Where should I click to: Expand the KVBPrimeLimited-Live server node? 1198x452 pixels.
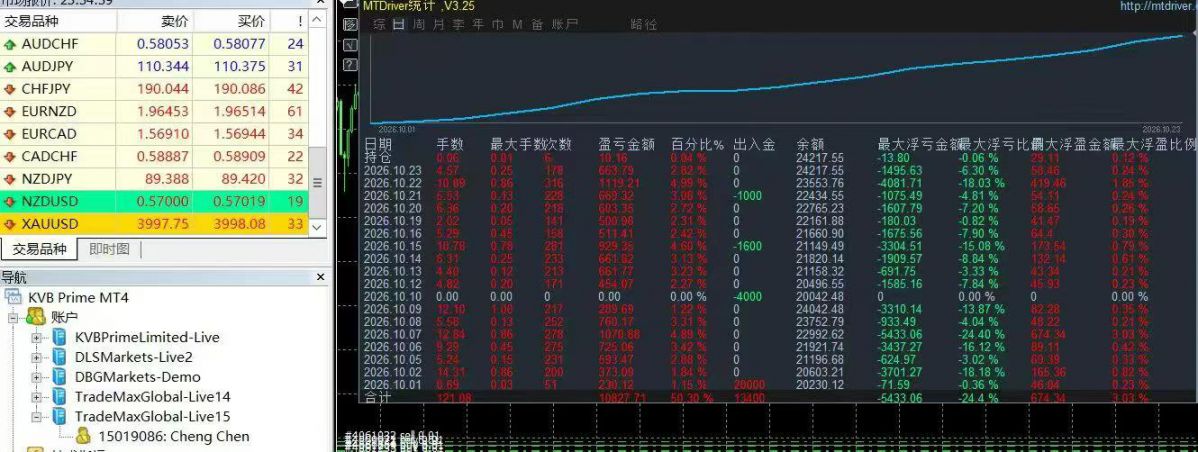37,337
